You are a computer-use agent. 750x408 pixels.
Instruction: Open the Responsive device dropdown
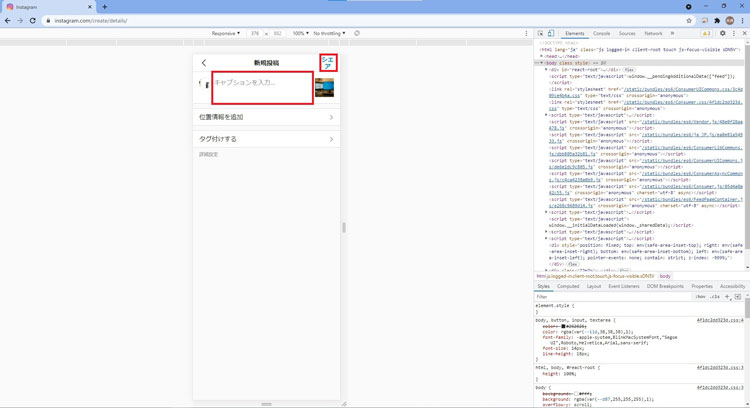(x=226, y=33)
